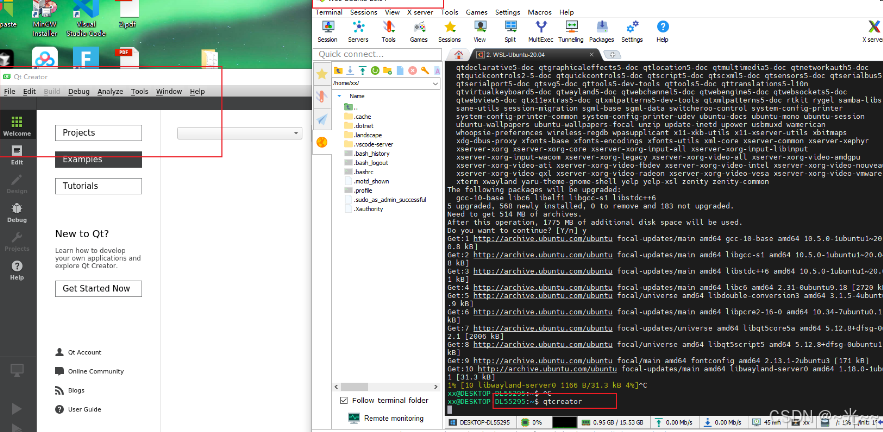Screen dimensions: 883x432
Task: Open the Terminal menu in MobaXterm
Action: point(329,12)
